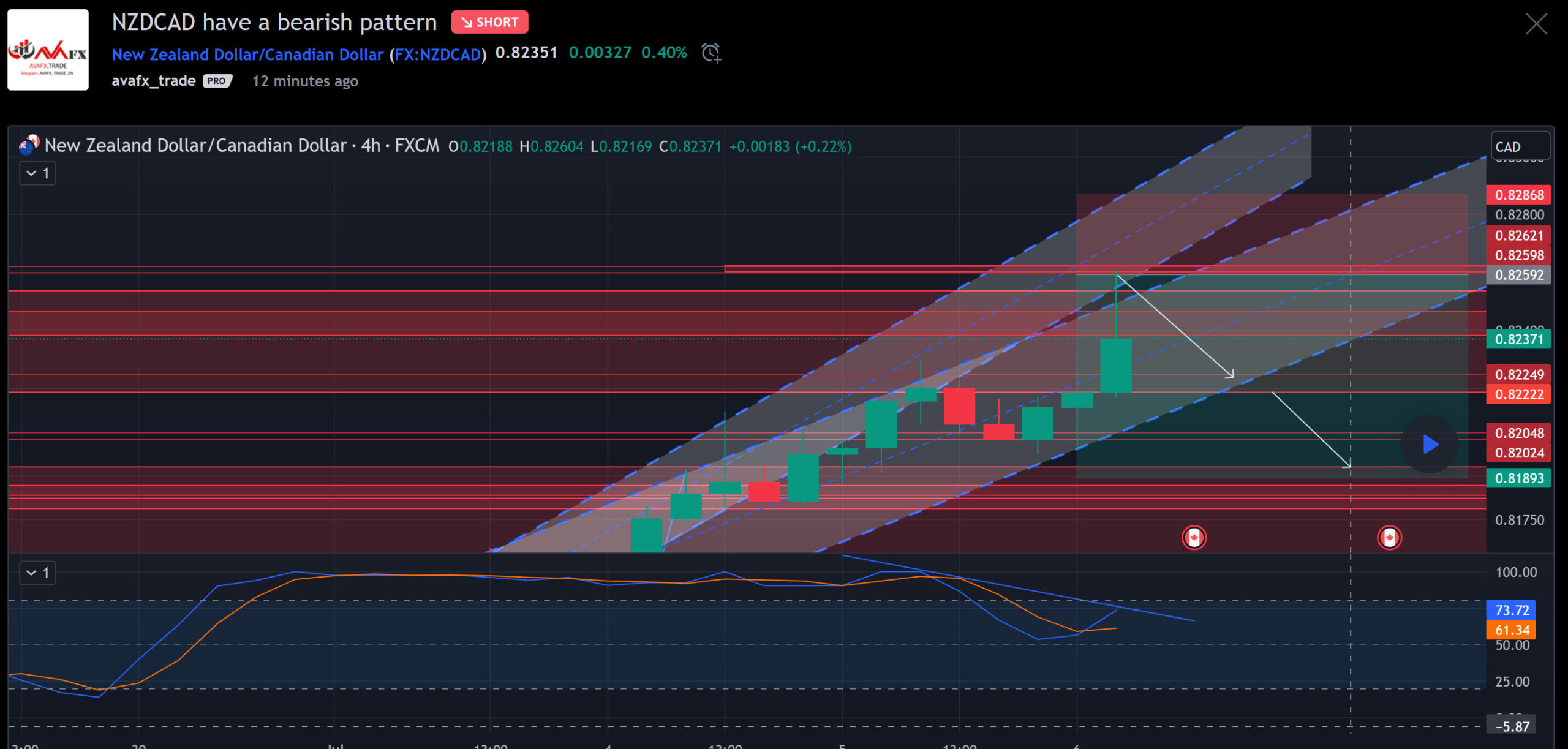
Task: Click the 0.82868 red price label
Action: tap(1518, 195)
